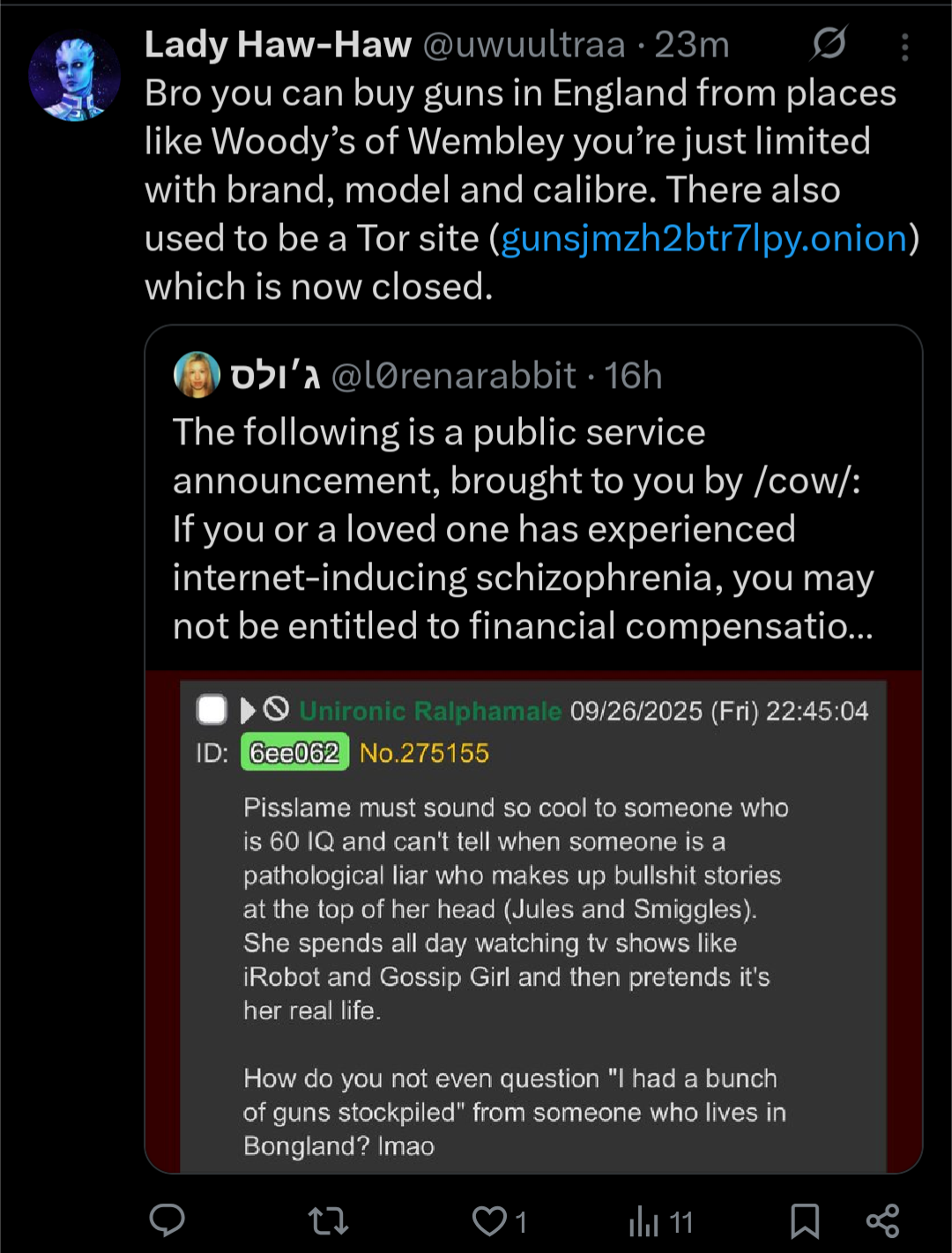This screenshot has width=952, height=1253.
Task: Open quoted user's small avatar
Action: [x=197, y=375]
